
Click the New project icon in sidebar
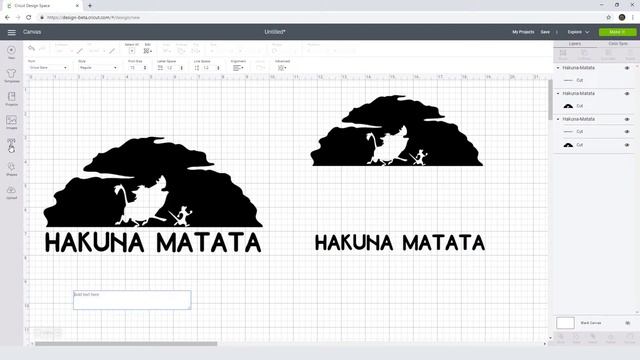pos(11,52)
